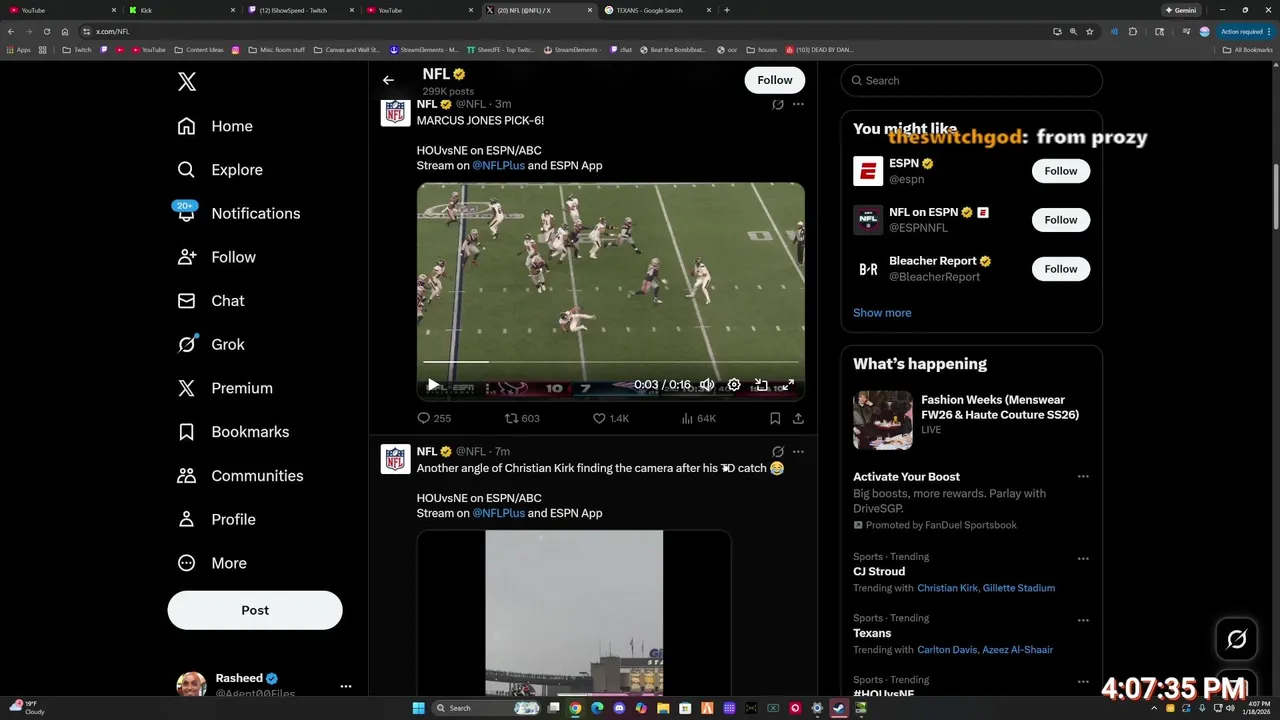Go to Home in the sidebar
Screen dimensions: 1280x720
[x=215, y=126]
